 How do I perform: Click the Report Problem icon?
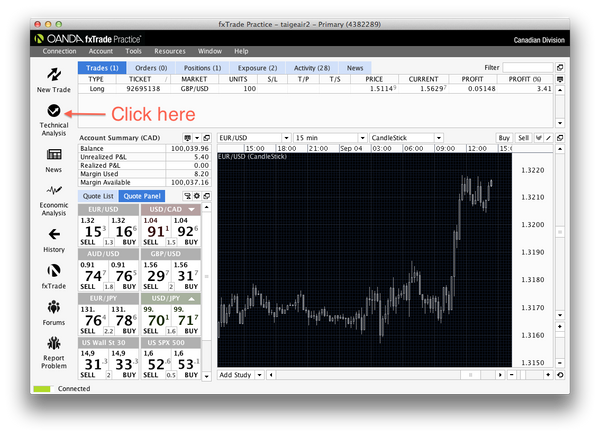[53, 349]
